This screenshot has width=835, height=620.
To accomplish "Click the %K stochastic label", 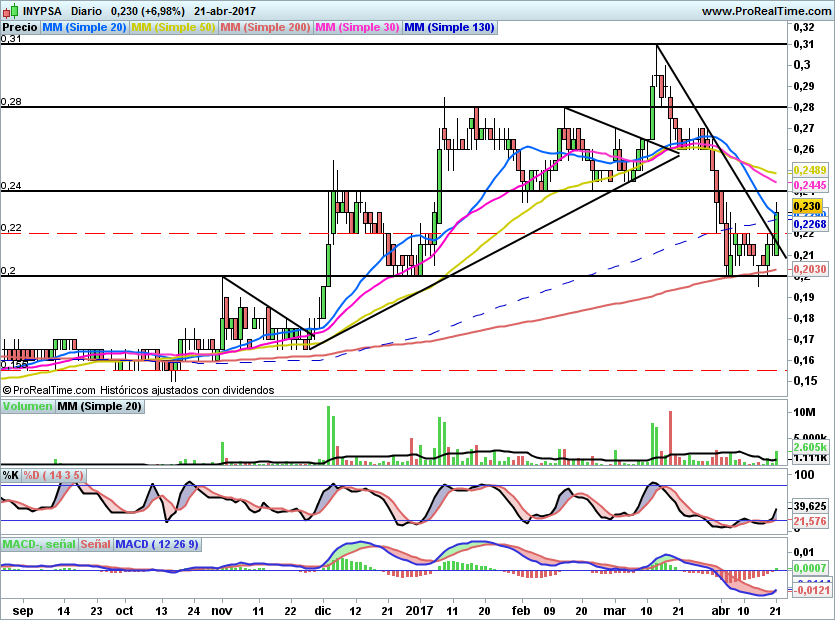I will [x=11, y=475].
